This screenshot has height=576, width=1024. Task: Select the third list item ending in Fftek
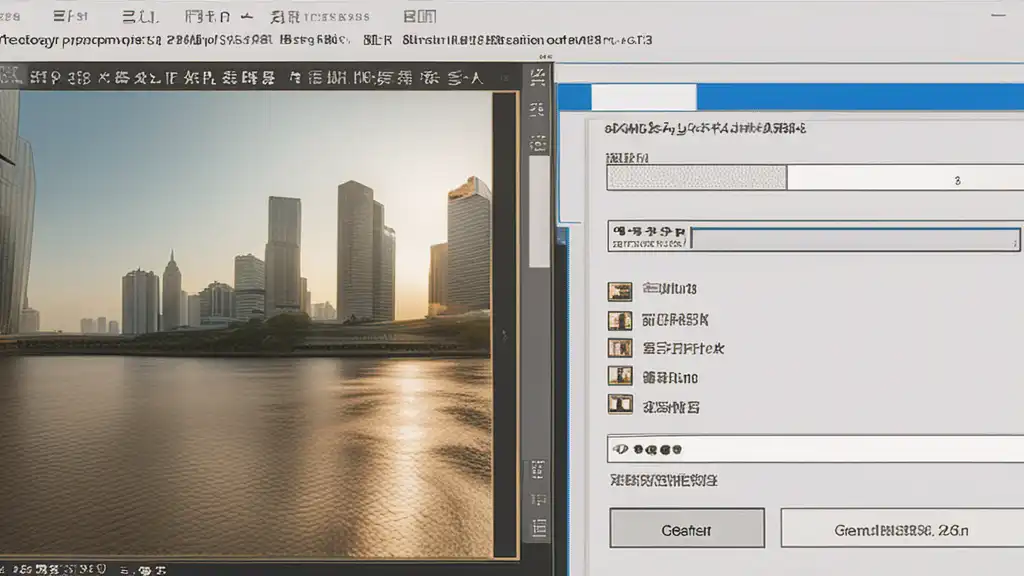(683, 349)
